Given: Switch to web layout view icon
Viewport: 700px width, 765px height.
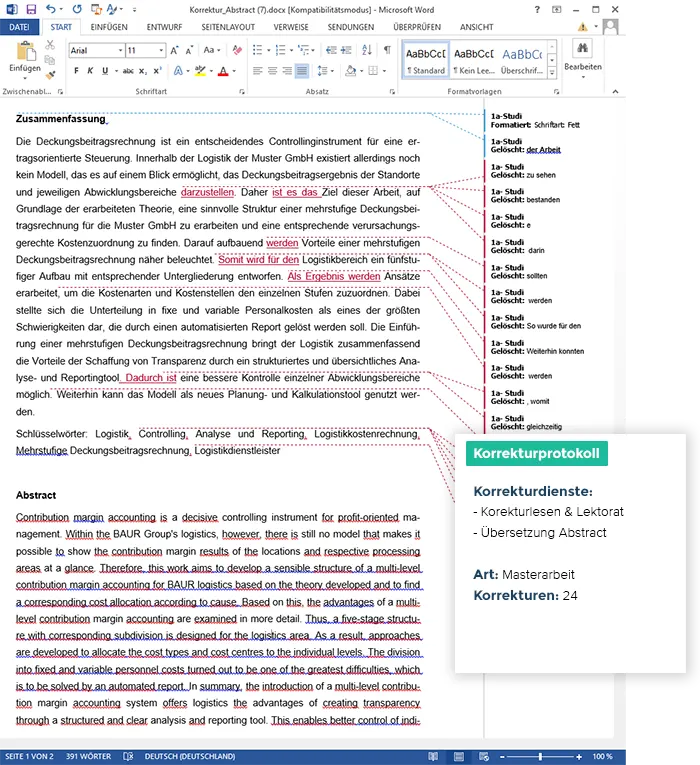Looking at the screenshot, I should click(483, 756).
